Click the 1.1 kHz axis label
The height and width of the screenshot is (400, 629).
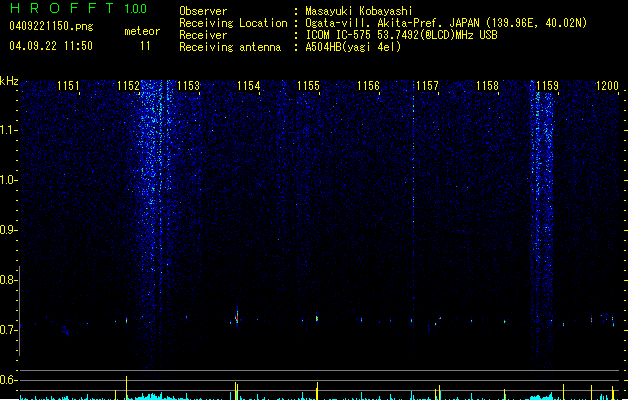point(8,130)
